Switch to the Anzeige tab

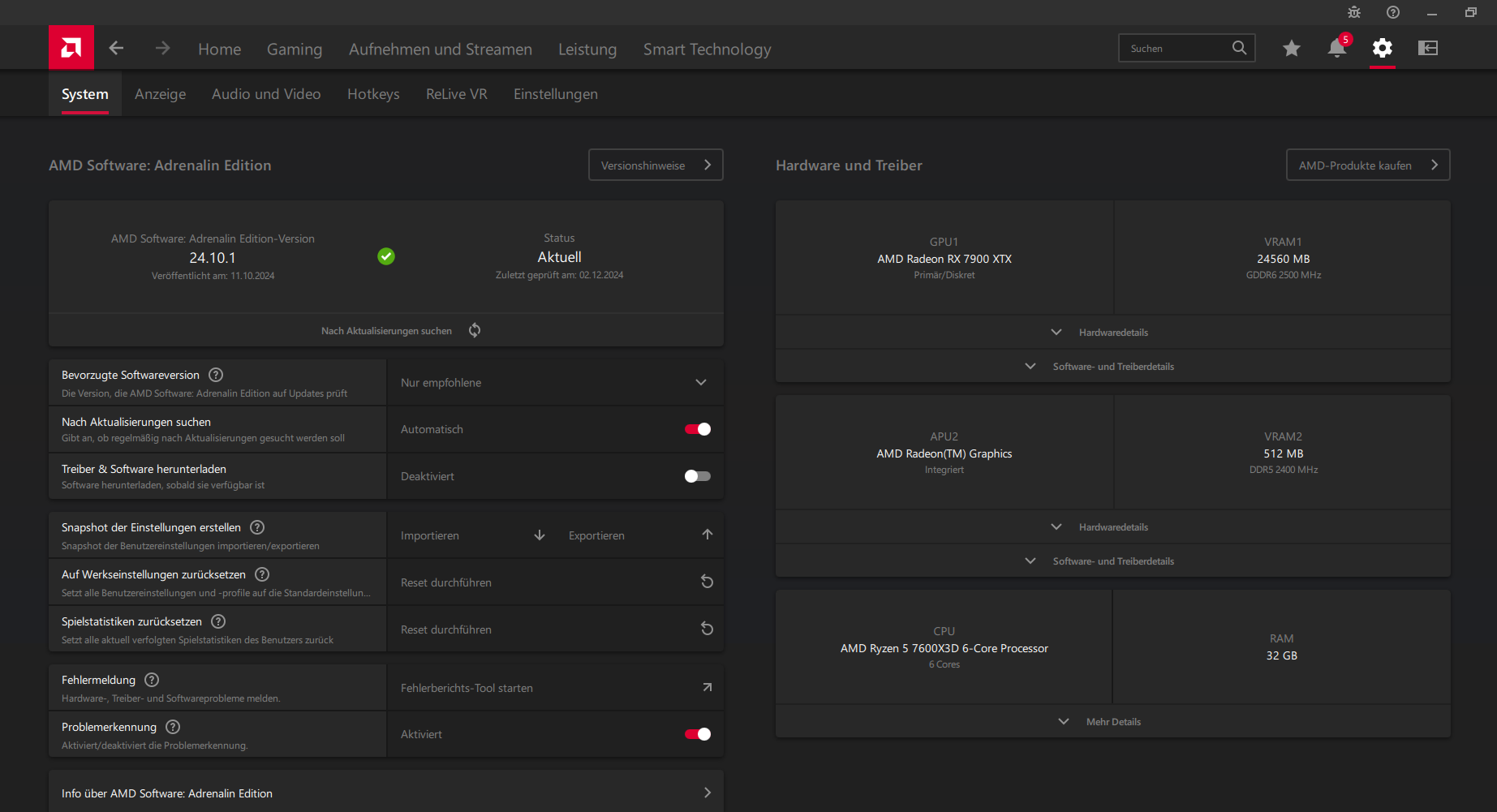160,94
